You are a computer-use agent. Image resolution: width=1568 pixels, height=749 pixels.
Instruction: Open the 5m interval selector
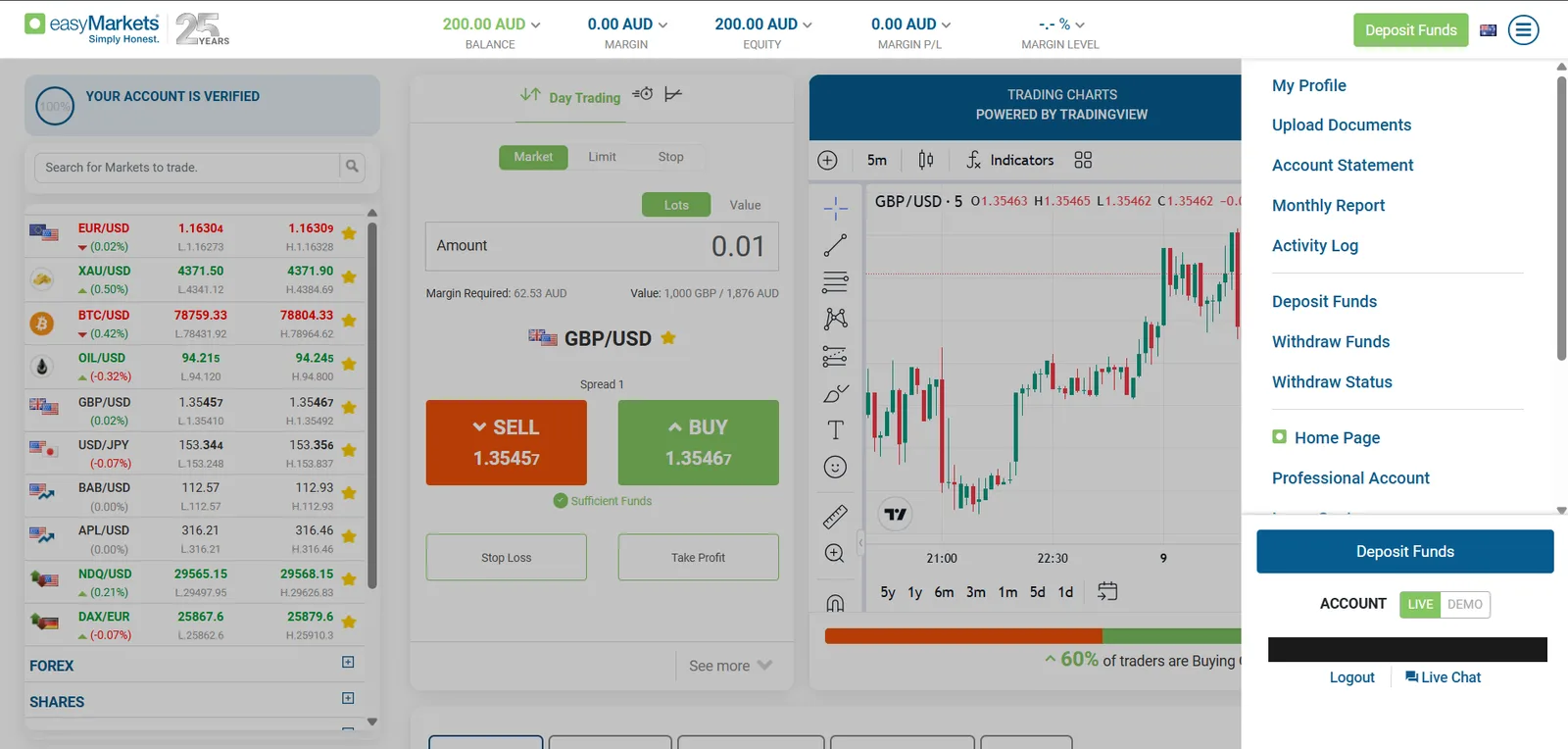coord(877,160)
